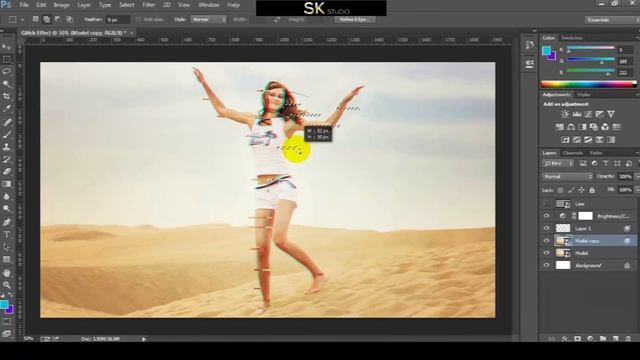Open the tool preset picker arrow

(x=22, y=19)
